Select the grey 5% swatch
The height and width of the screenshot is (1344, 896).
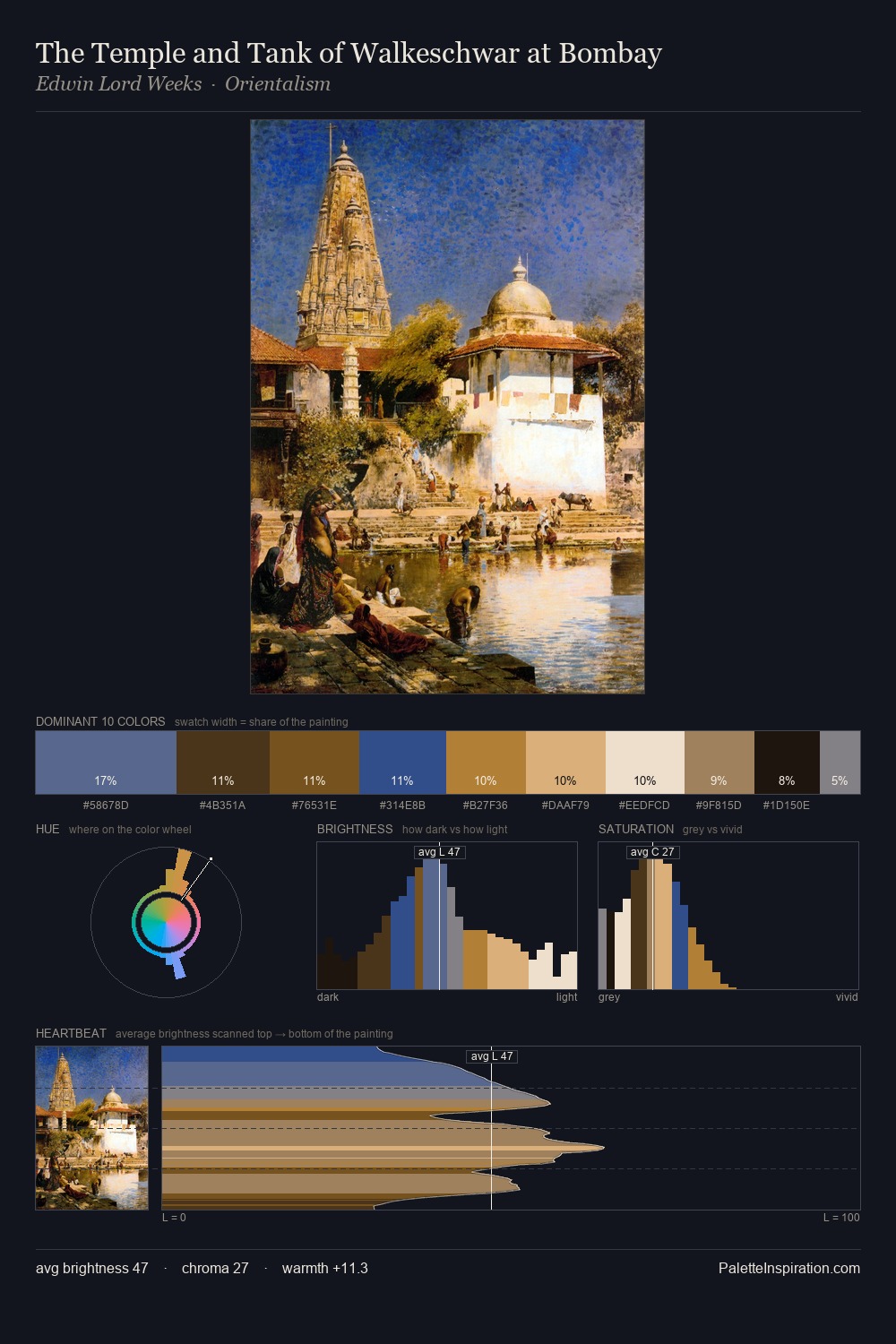840,762
